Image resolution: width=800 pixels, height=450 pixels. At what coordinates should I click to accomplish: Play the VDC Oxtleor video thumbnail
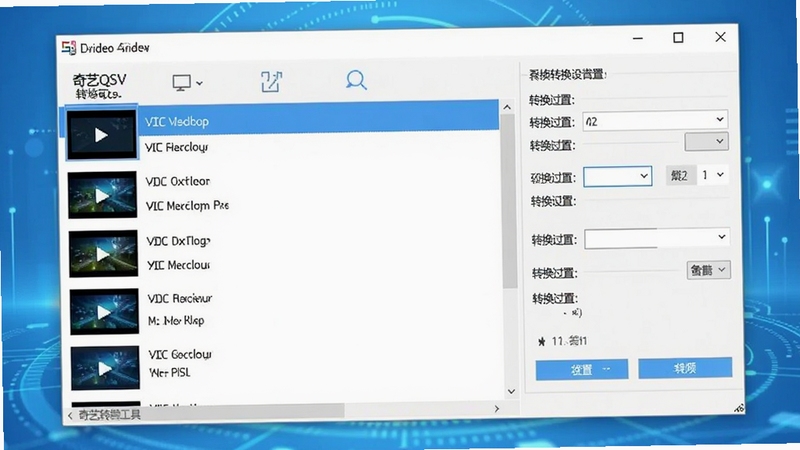[103, 194]
